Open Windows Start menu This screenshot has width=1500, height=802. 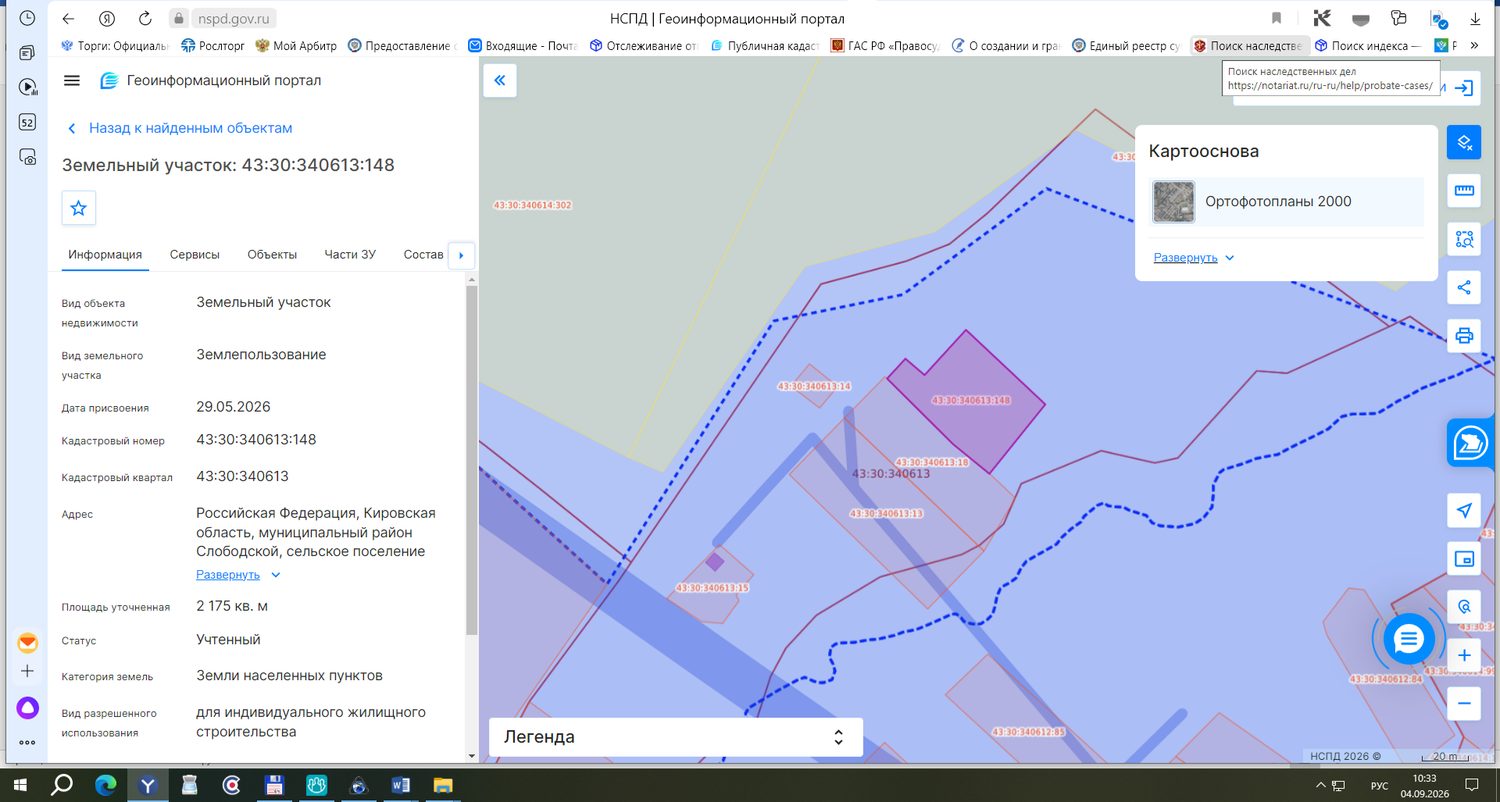(20, 785)
